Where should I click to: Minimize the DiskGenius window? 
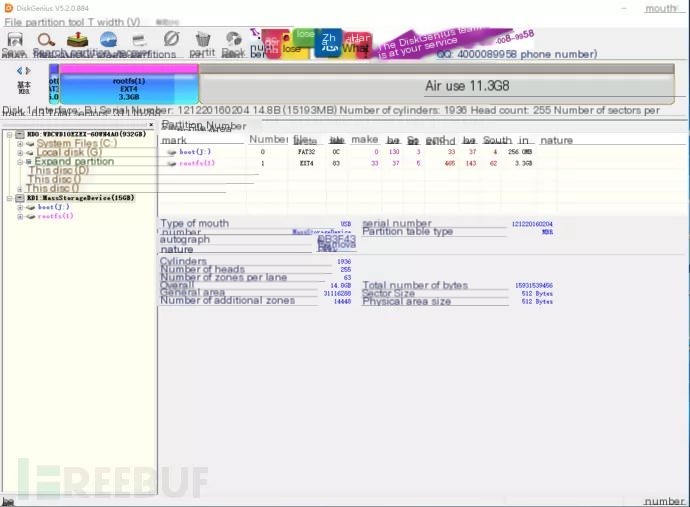[624, 8]
